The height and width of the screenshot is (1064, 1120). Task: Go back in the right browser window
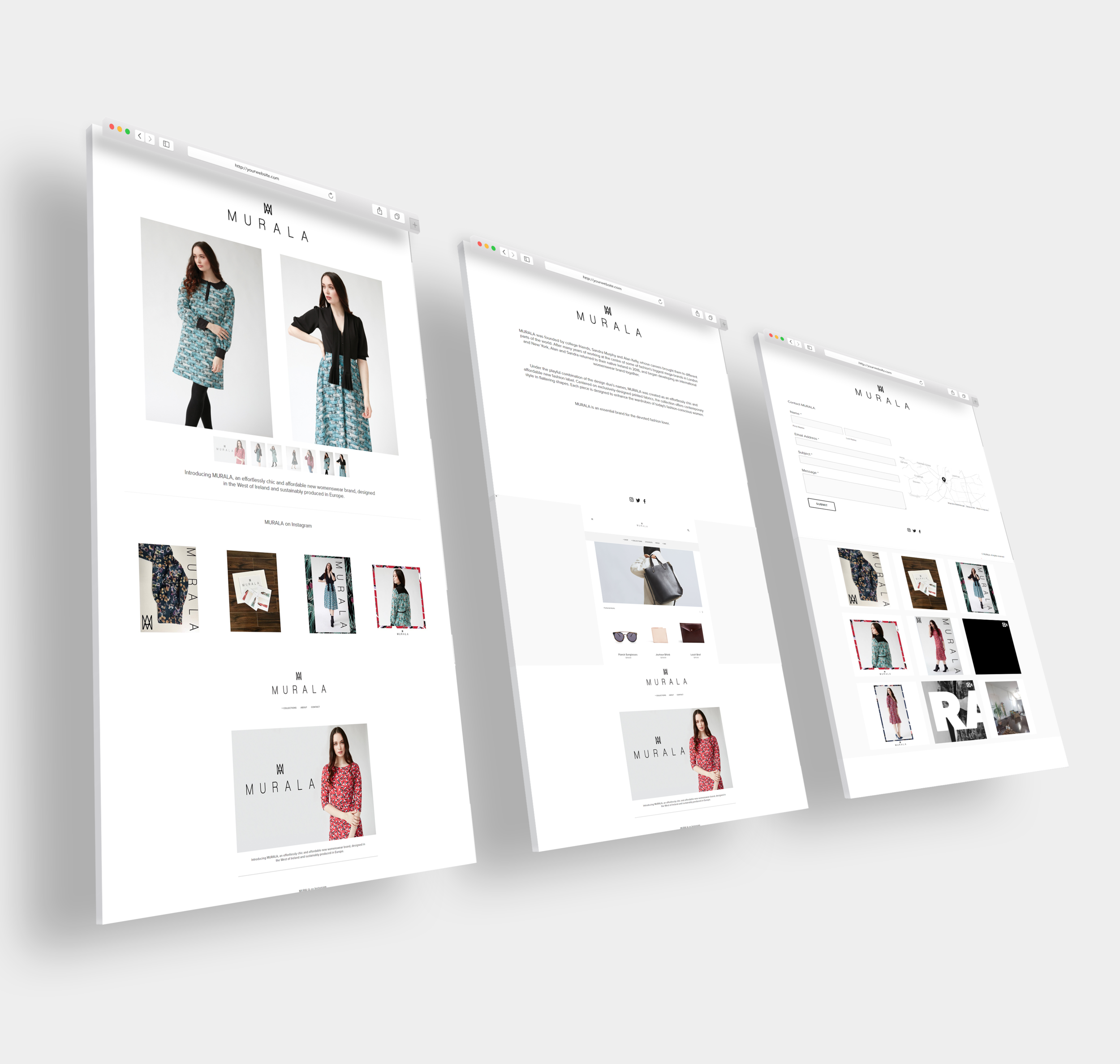click(791, 342)
